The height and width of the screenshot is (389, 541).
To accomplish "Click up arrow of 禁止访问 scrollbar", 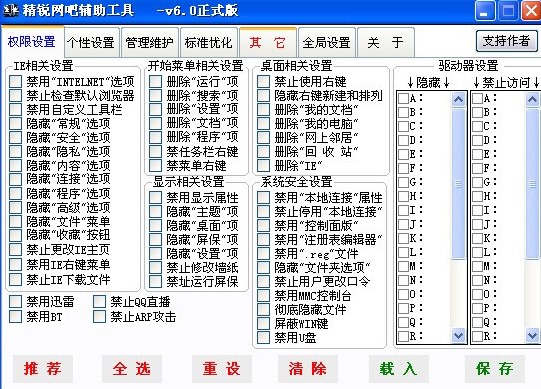I will pyautogui.click(x=532, y=100).
